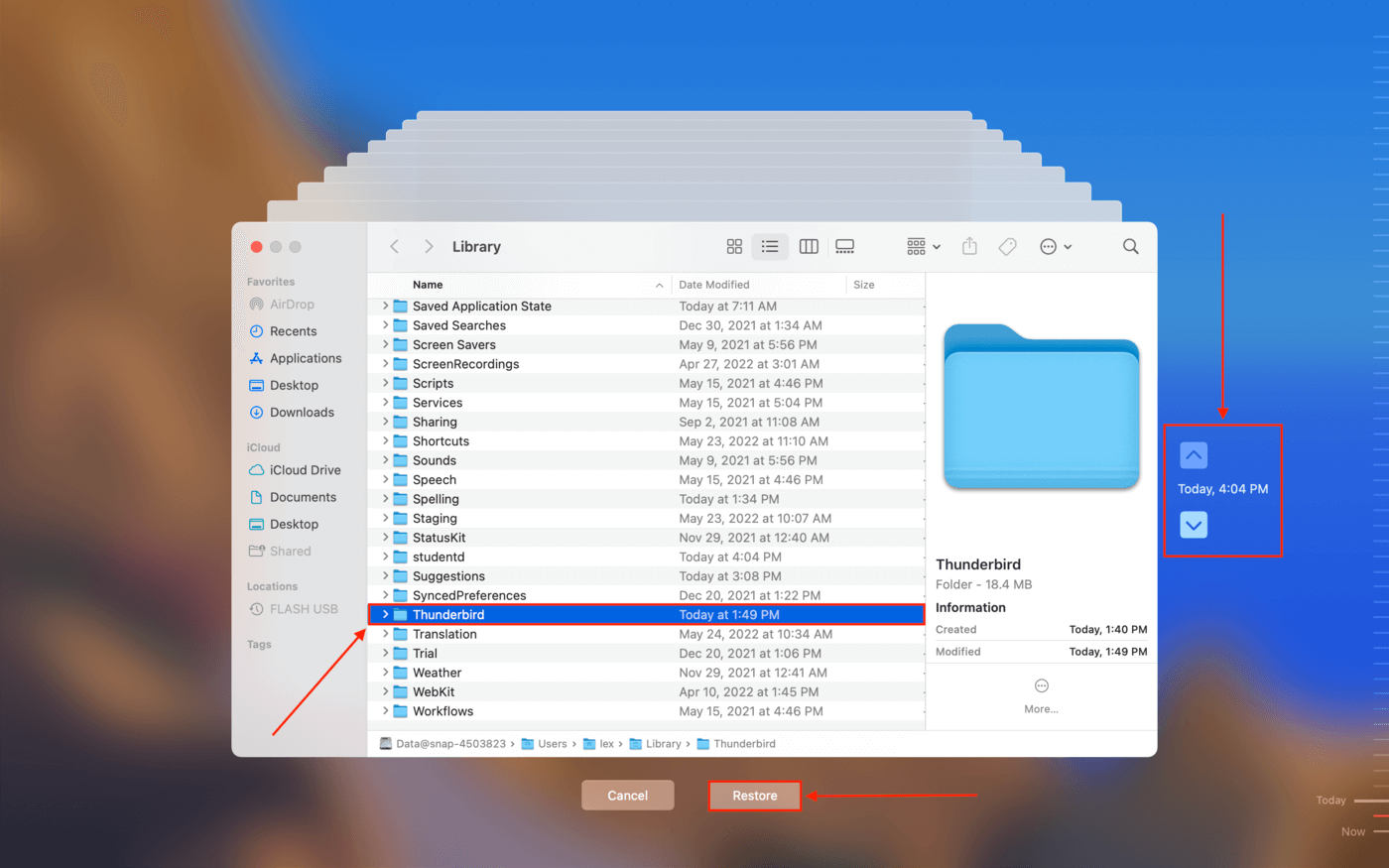Select the Speech folder row
This screenshot has height=868, width=1389.
646,480
